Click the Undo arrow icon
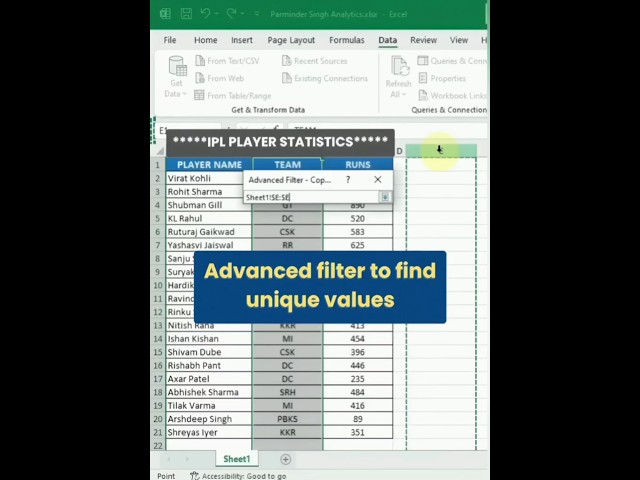640x480 pixels. click(205, 14)
